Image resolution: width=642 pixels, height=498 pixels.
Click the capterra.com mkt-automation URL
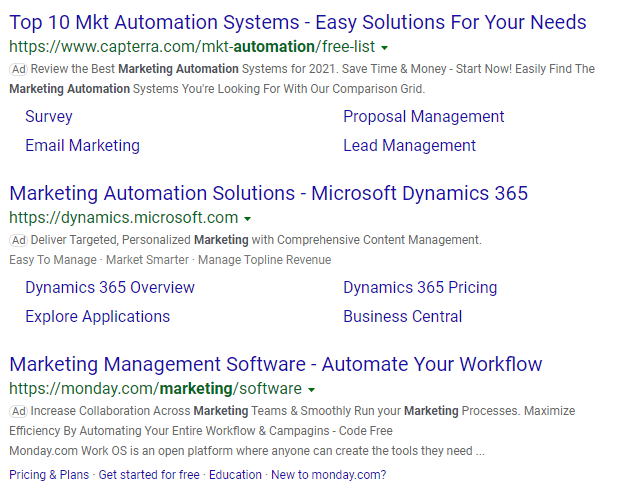click(192, 47)
